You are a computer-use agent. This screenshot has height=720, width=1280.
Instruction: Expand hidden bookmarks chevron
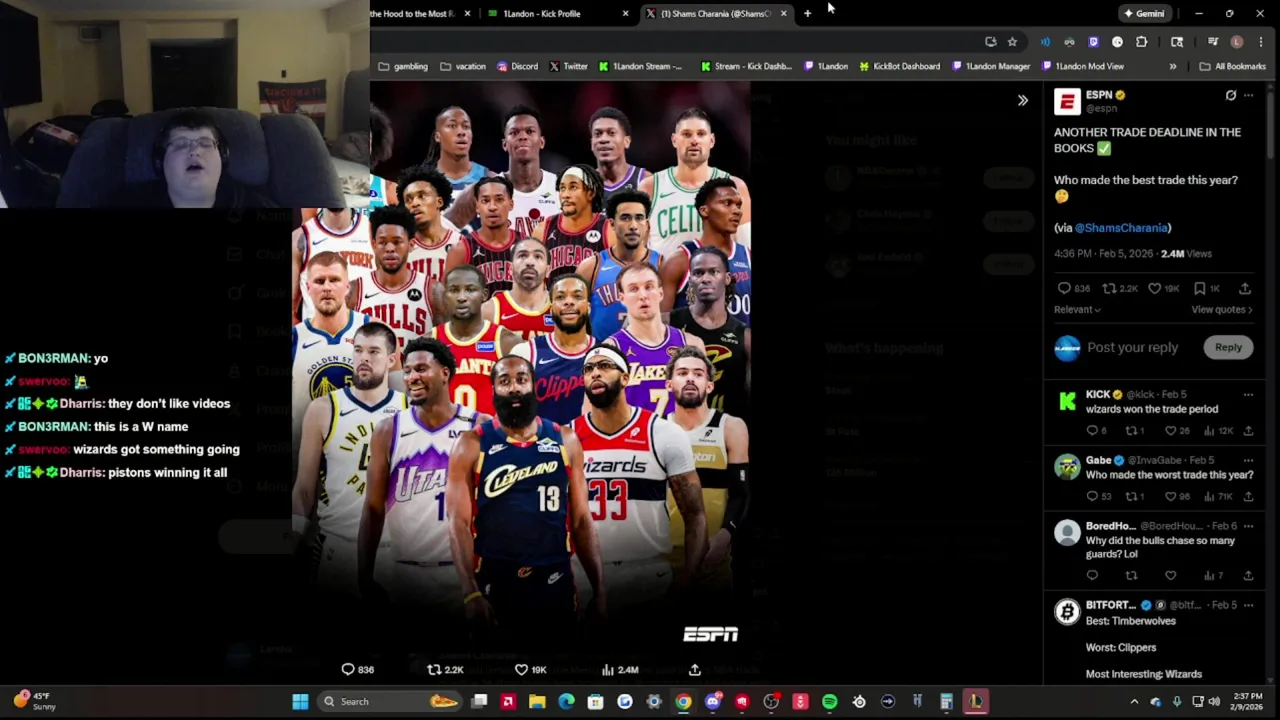point(1172,66)
